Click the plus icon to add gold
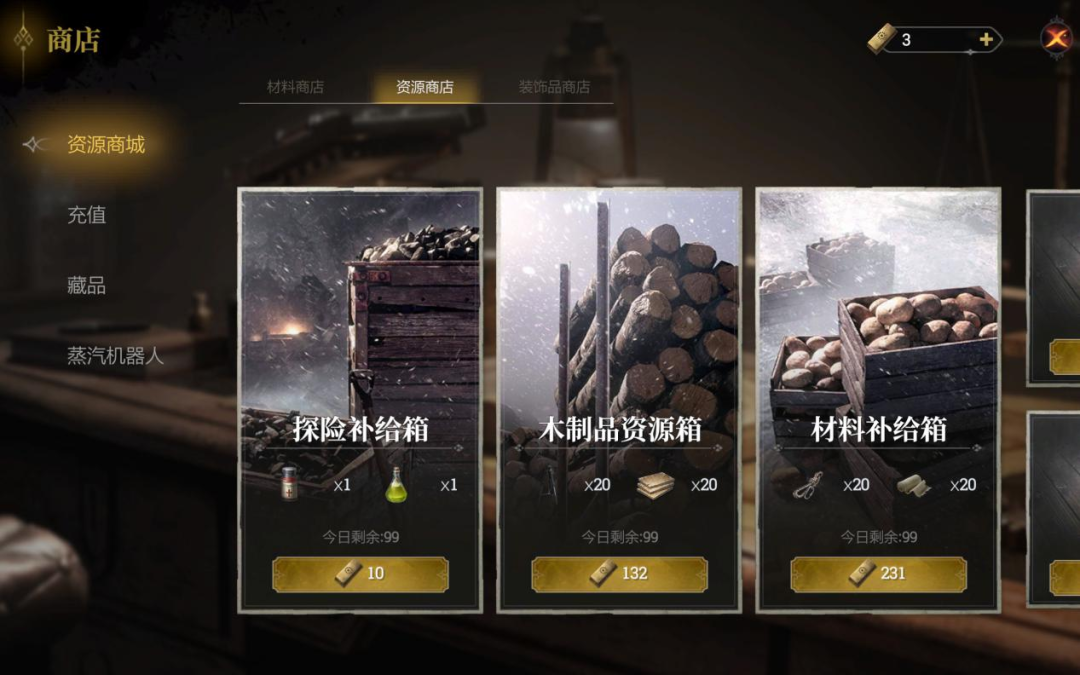 (x=986, y=40)
